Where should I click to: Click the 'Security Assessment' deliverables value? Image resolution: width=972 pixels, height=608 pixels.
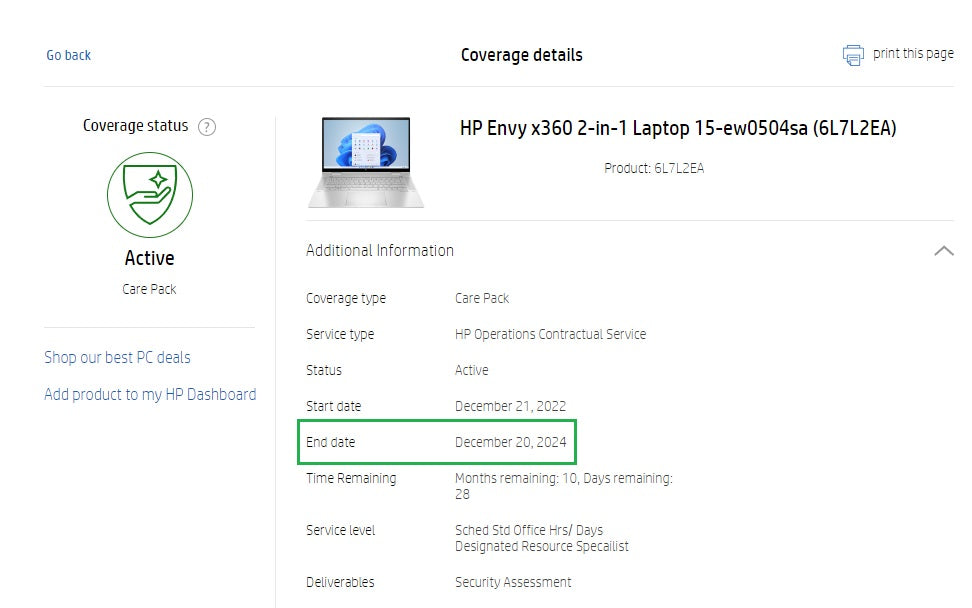click(x=513, y=582)
